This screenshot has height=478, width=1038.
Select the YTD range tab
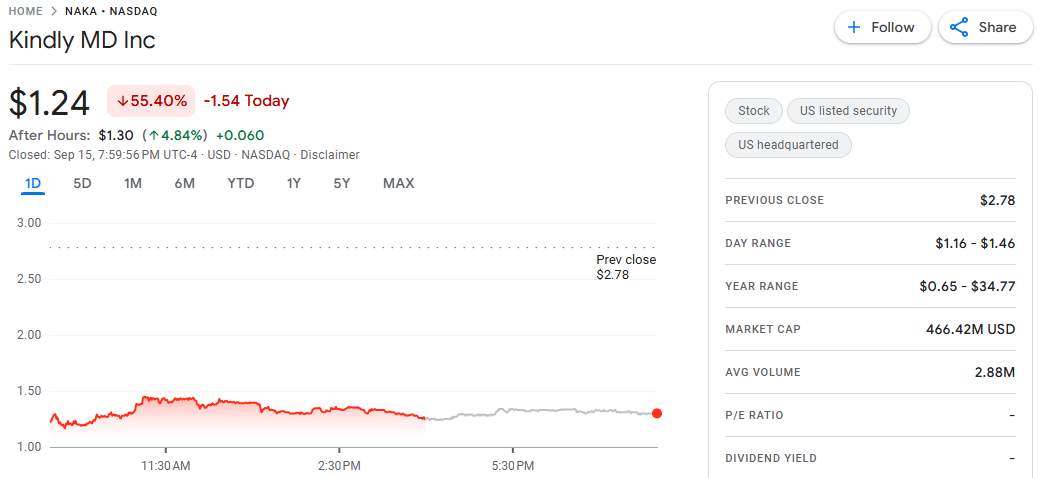[240, 183]
